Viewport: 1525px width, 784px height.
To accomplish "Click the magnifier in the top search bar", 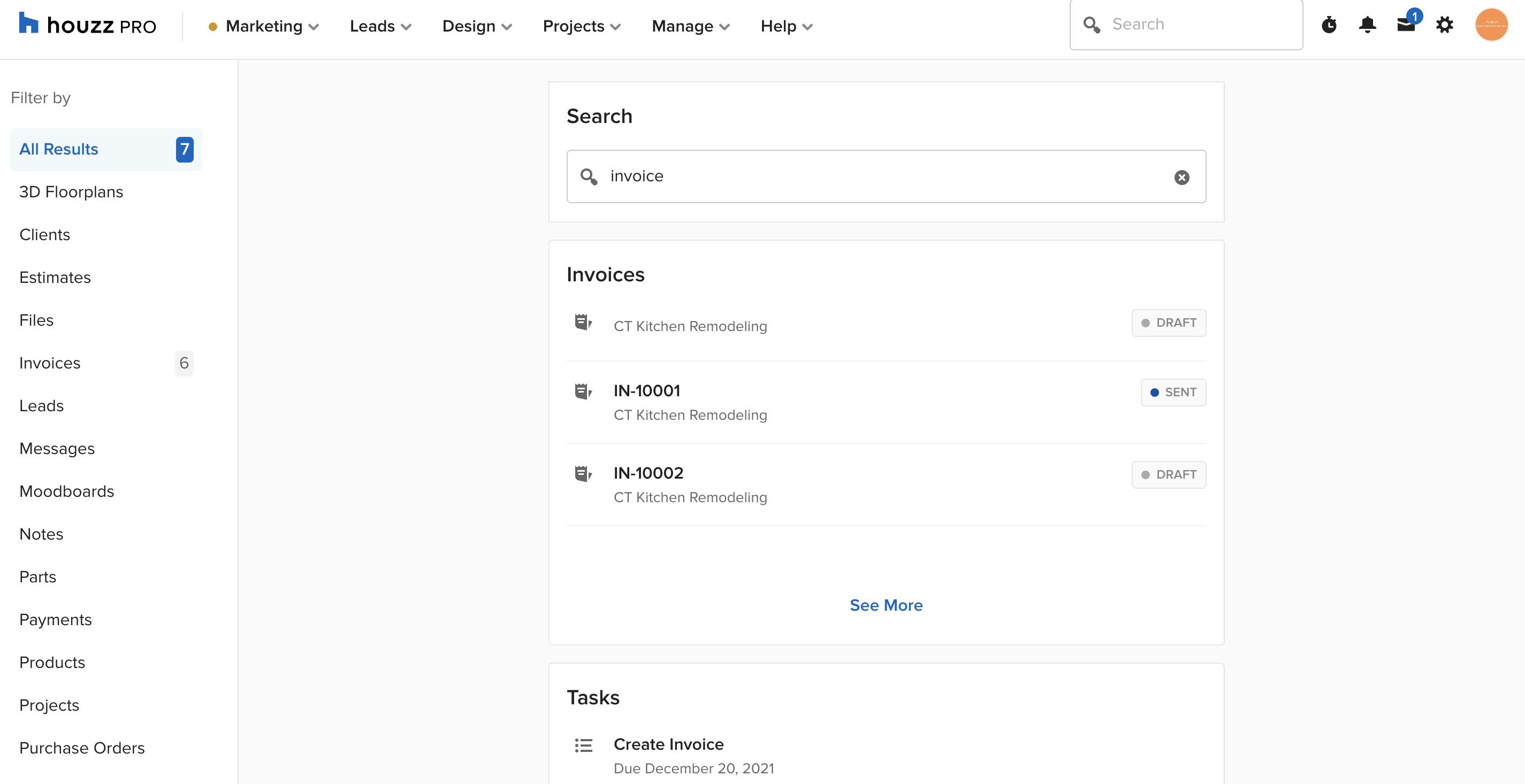I will click(1093, 24).
